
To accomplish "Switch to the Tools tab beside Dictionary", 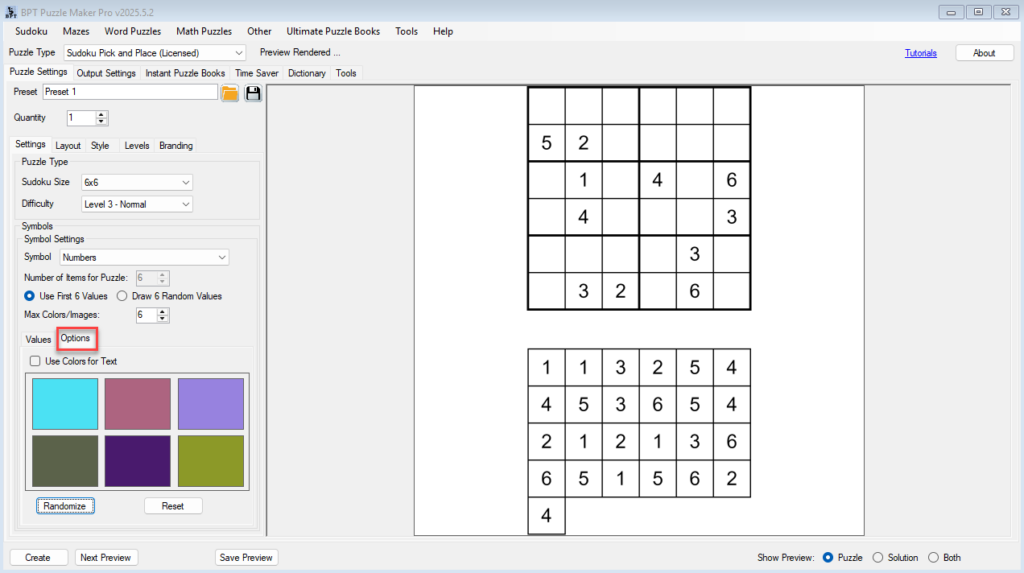I will (346, 73).
